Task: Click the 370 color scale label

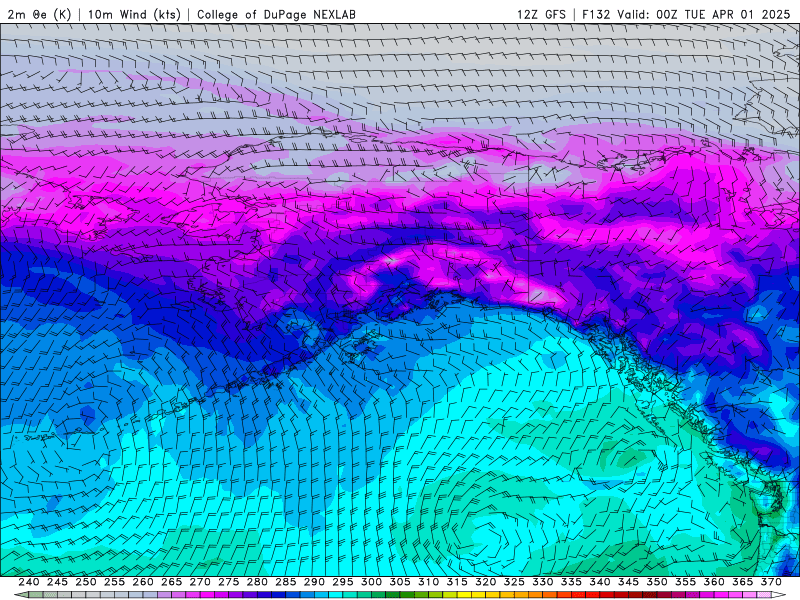Action: tap(771, 582)
